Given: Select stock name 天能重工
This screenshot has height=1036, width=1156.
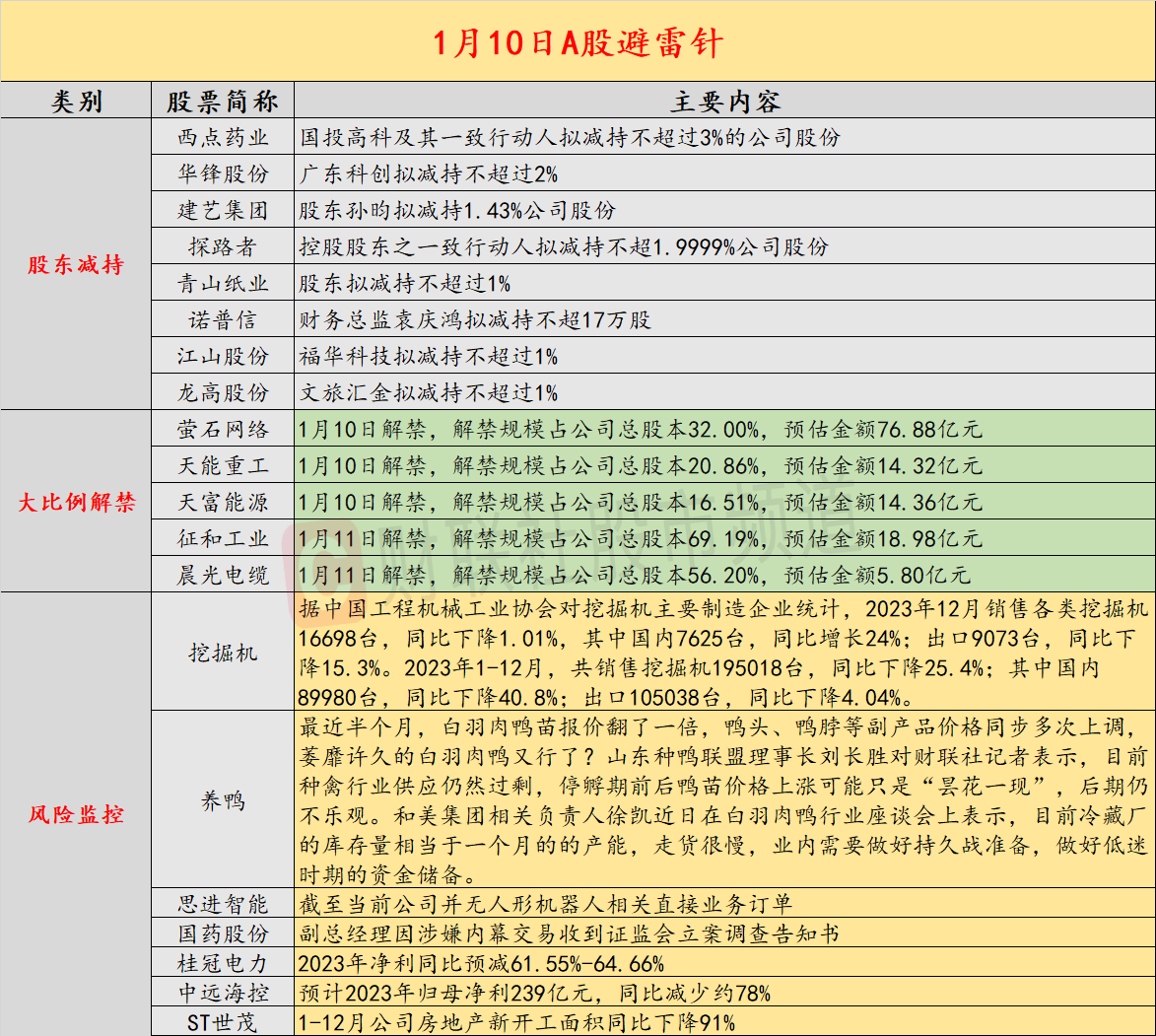Looking at the screenshot, I should point(223,465).
